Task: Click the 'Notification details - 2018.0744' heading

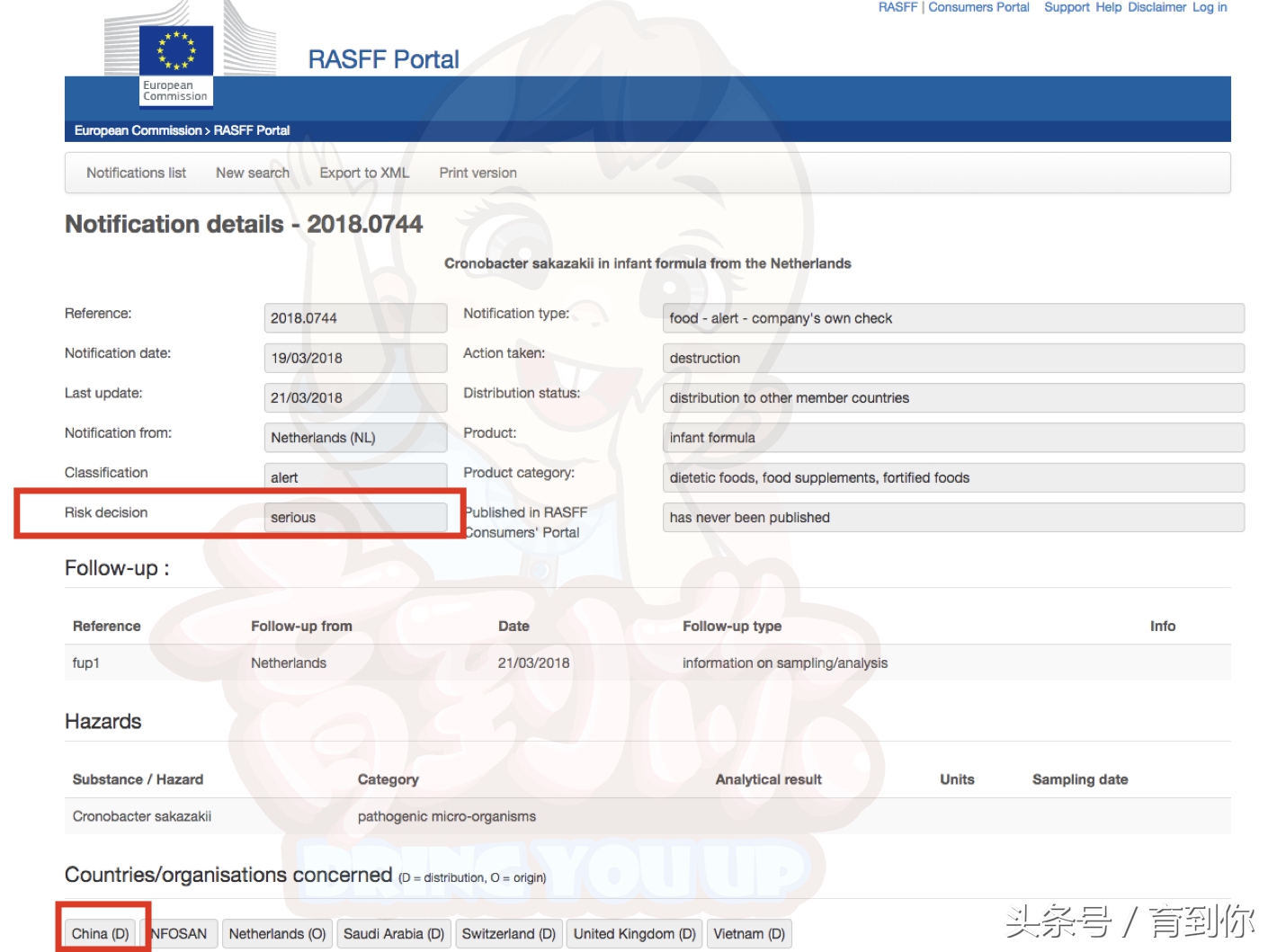Action: (244, 224)
